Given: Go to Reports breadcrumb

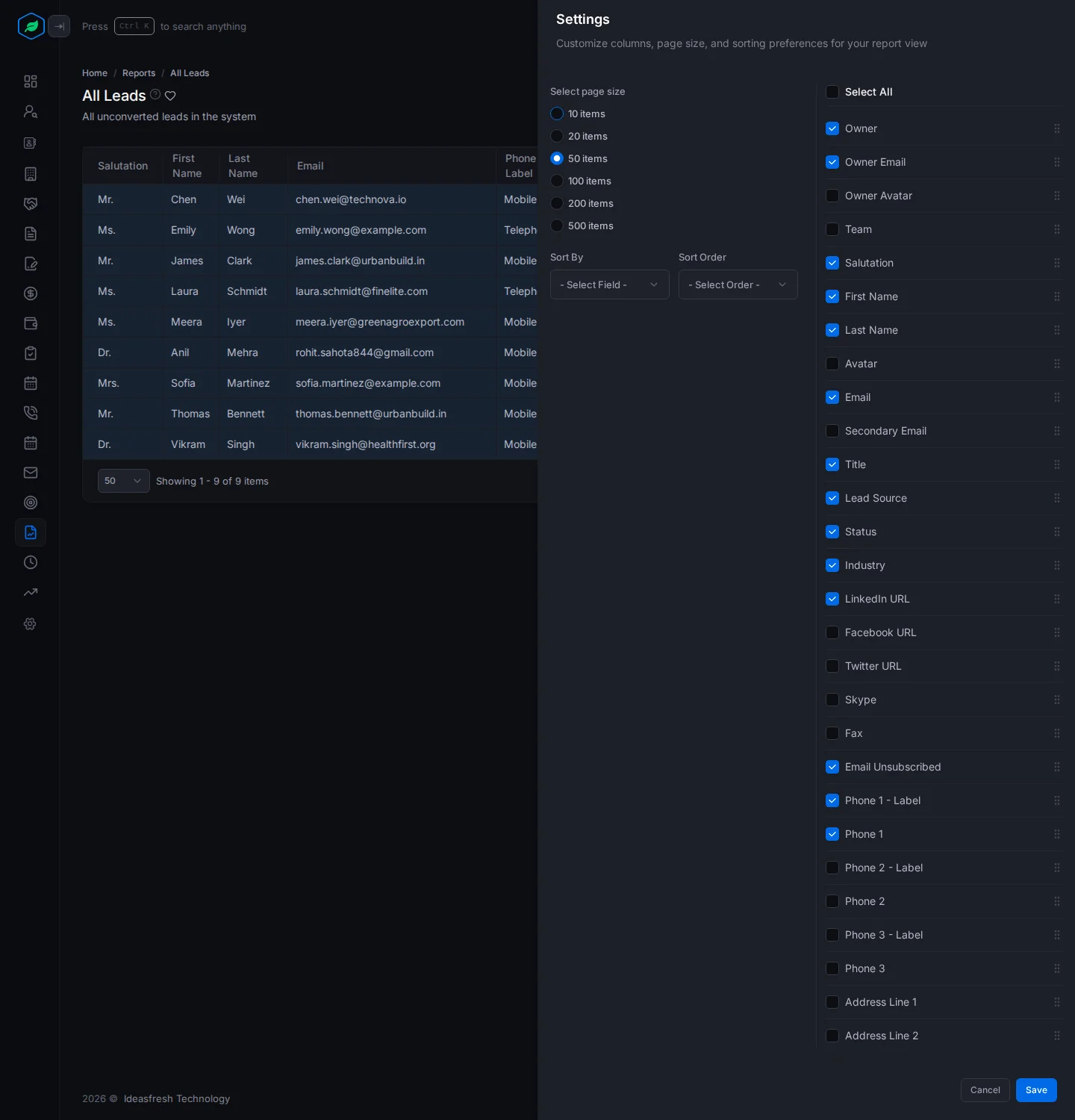Looking at the screenshot, I should [x=139, y=73].
